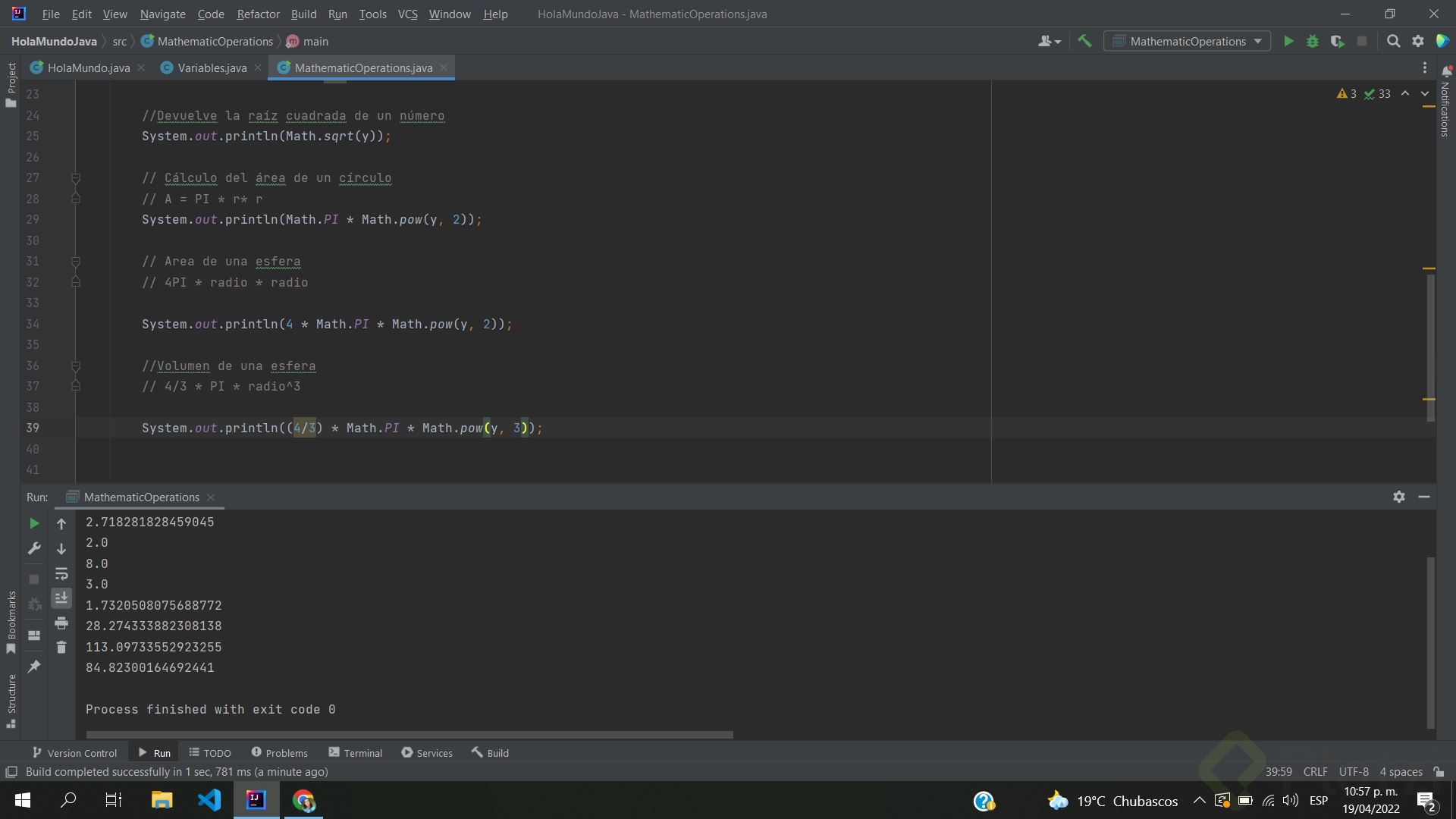Image resolution: width=1456 pixels, height=819 pixels.
Task: Open Windows Start menu
Action: click(23, 800)
